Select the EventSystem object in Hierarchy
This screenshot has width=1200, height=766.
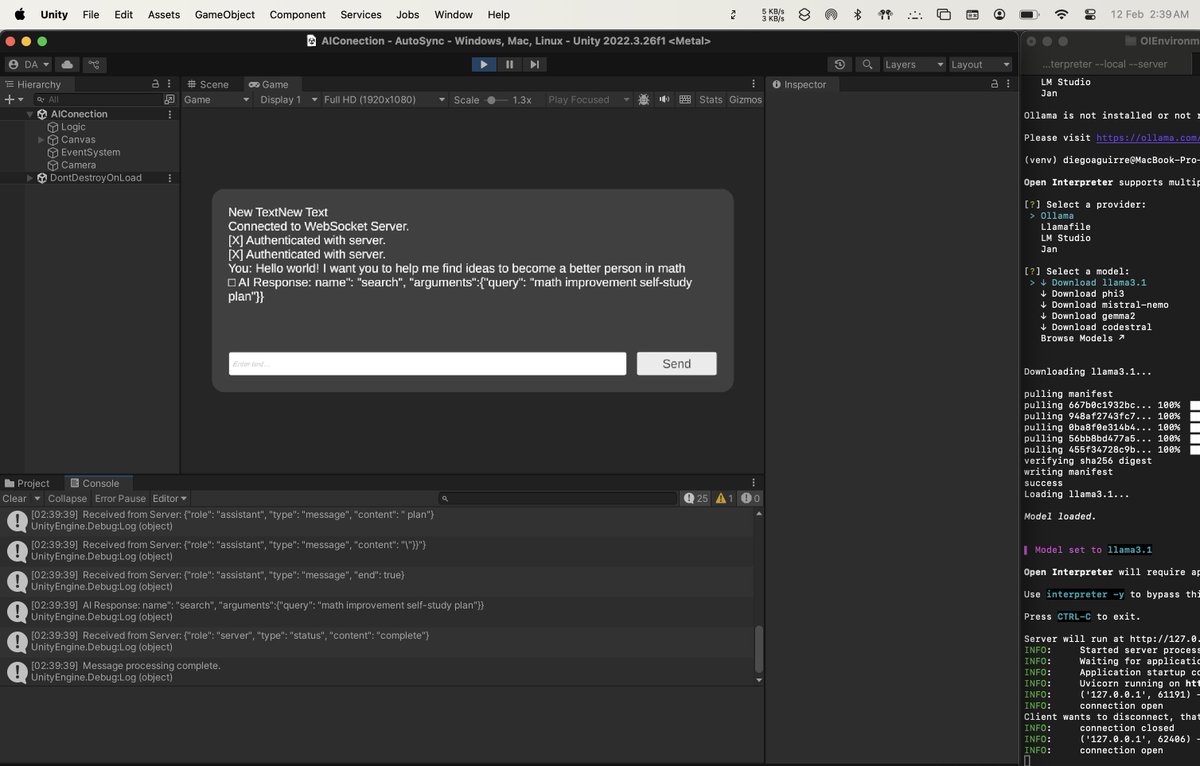point(90,152)
